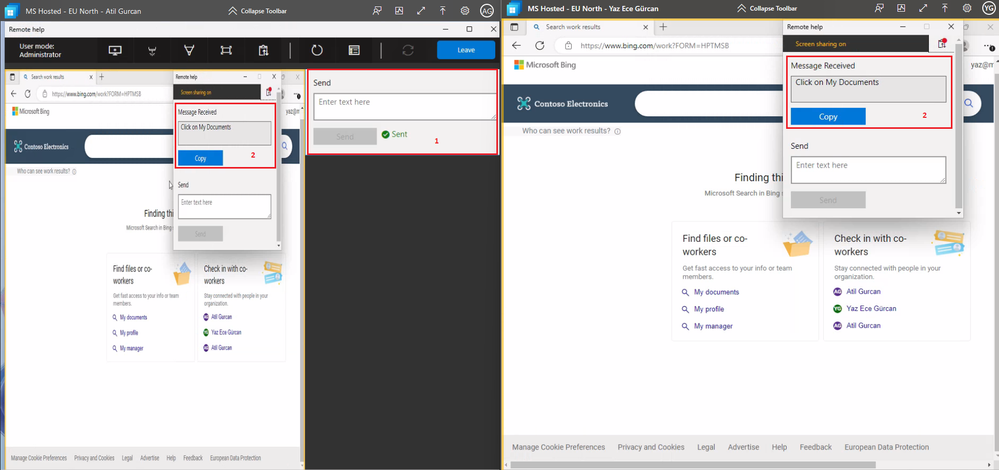This screenshot has height=470, width=999.
Task: Click Copy button in Yaz Ece's Remote help
Action: click(828, 117)
